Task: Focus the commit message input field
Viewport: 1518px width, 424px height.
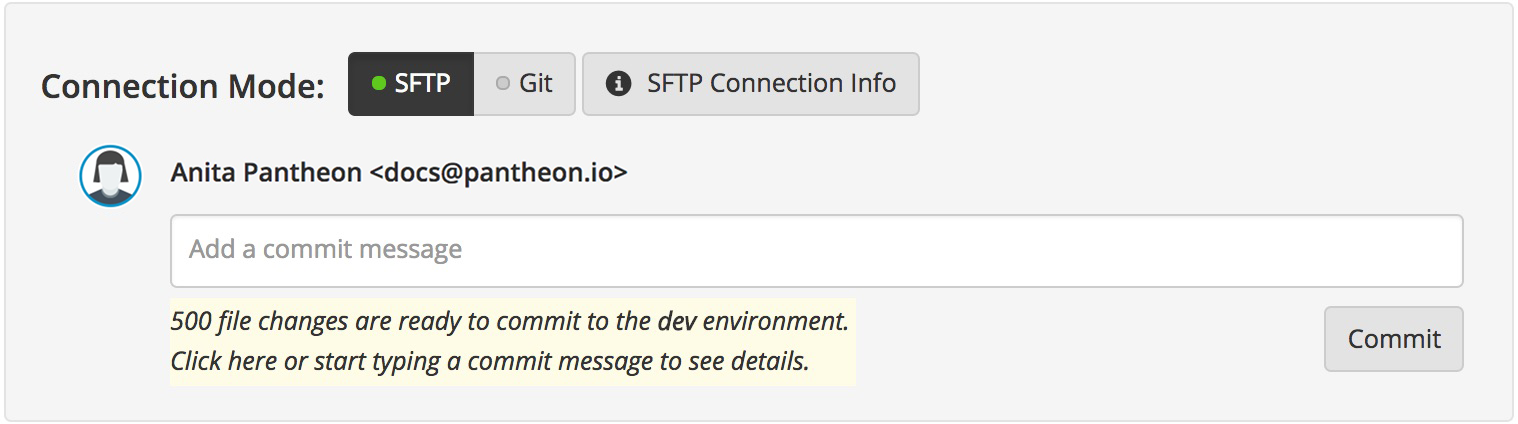Action: click(816, 250)
